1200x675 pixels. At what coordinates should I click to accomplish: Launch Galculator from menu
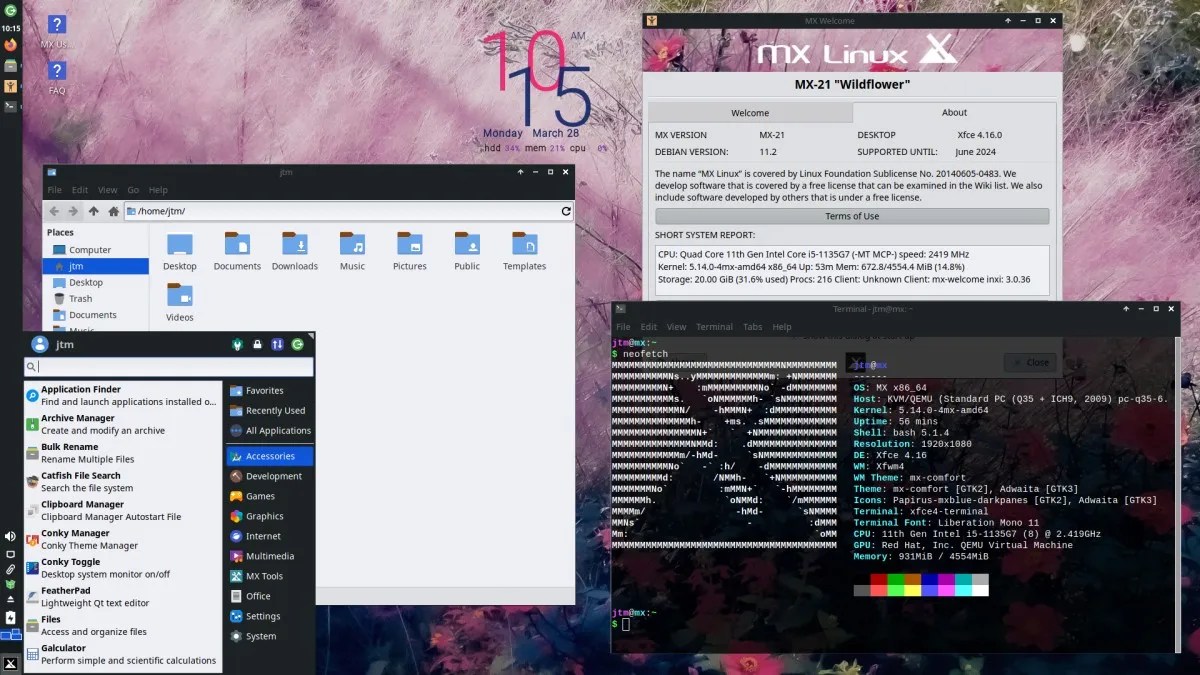coord(122,654)
